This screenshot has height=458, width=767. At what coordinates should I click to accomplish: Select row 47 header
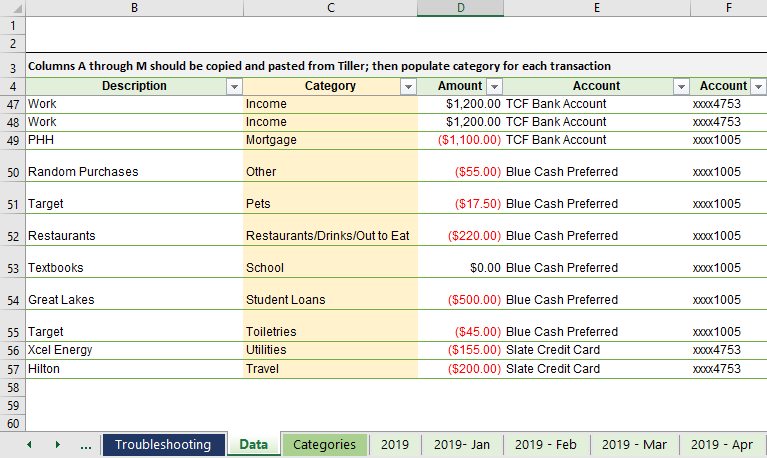coord(13,104)
